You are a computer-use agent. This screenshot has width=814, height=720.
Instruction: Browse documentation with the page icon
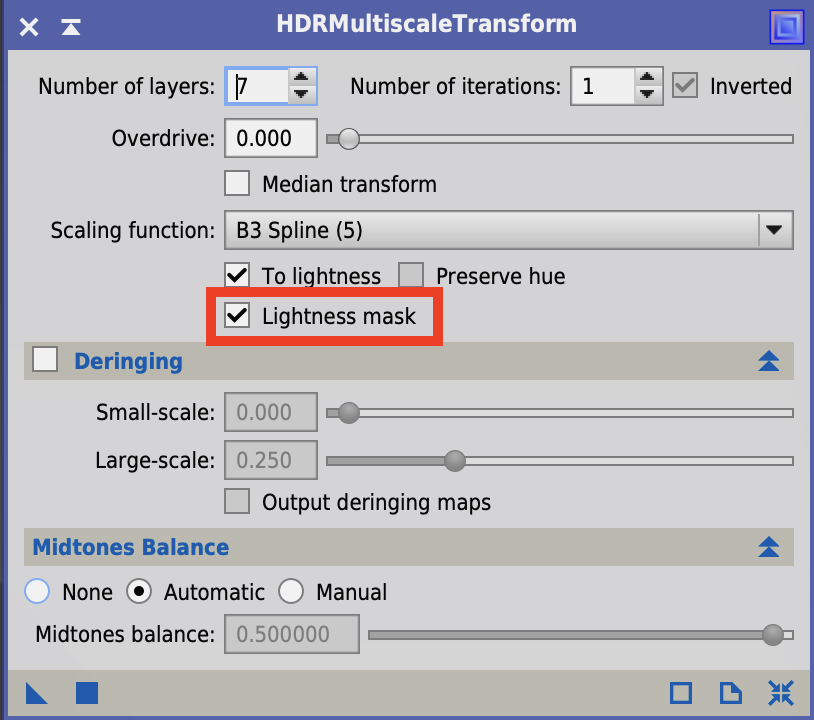730,693
